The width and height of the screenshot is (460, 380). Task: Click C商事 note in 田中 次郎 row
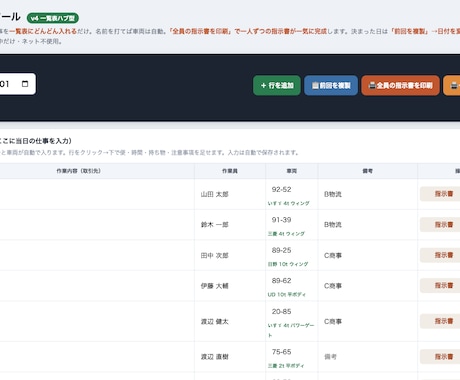(x=333, y=256)
